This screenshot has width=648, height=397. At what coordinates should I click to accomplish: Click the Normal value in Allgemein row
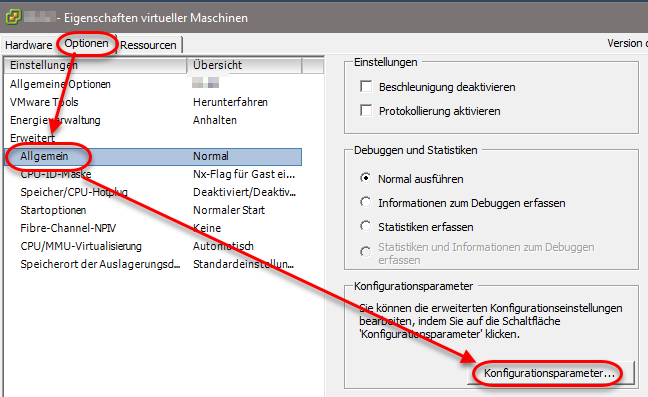point(211,156)
